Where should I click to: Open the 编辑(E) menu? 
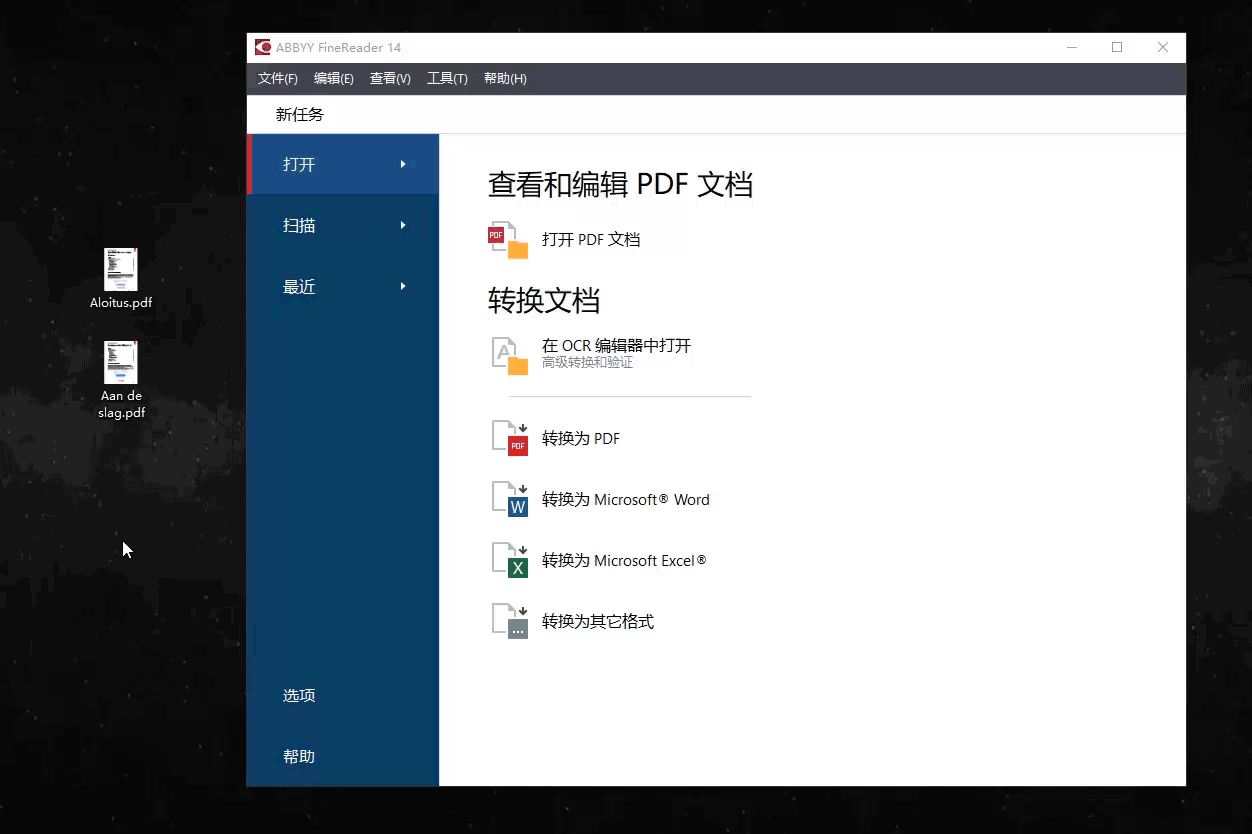[x=334, y=79]
